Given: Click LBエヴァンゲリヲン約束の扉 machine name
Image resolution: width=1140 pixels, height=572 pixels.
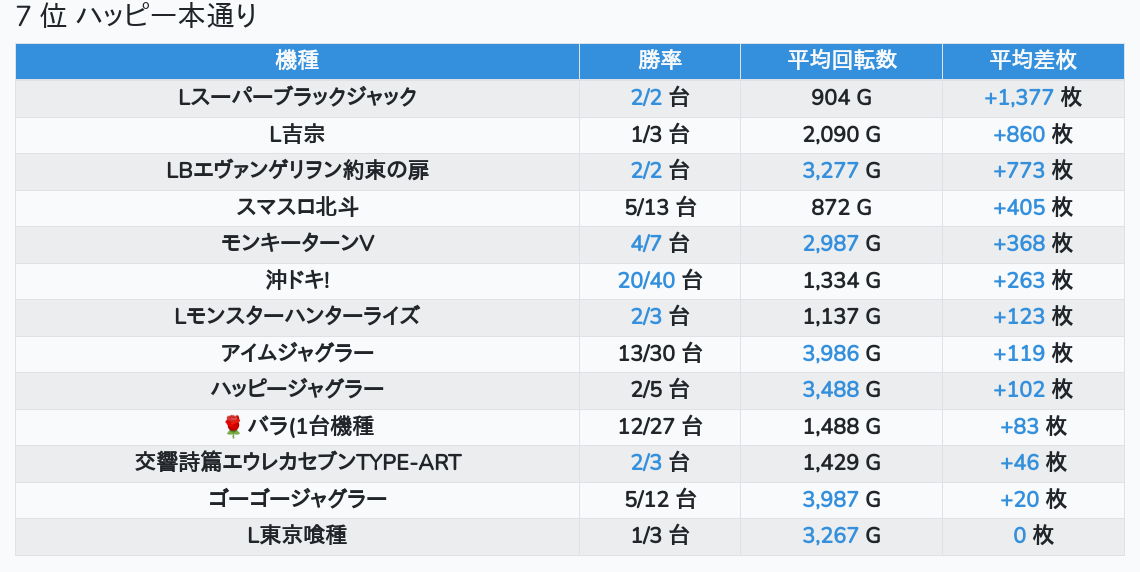Looking at the screenshot, I should click(297, 171).
